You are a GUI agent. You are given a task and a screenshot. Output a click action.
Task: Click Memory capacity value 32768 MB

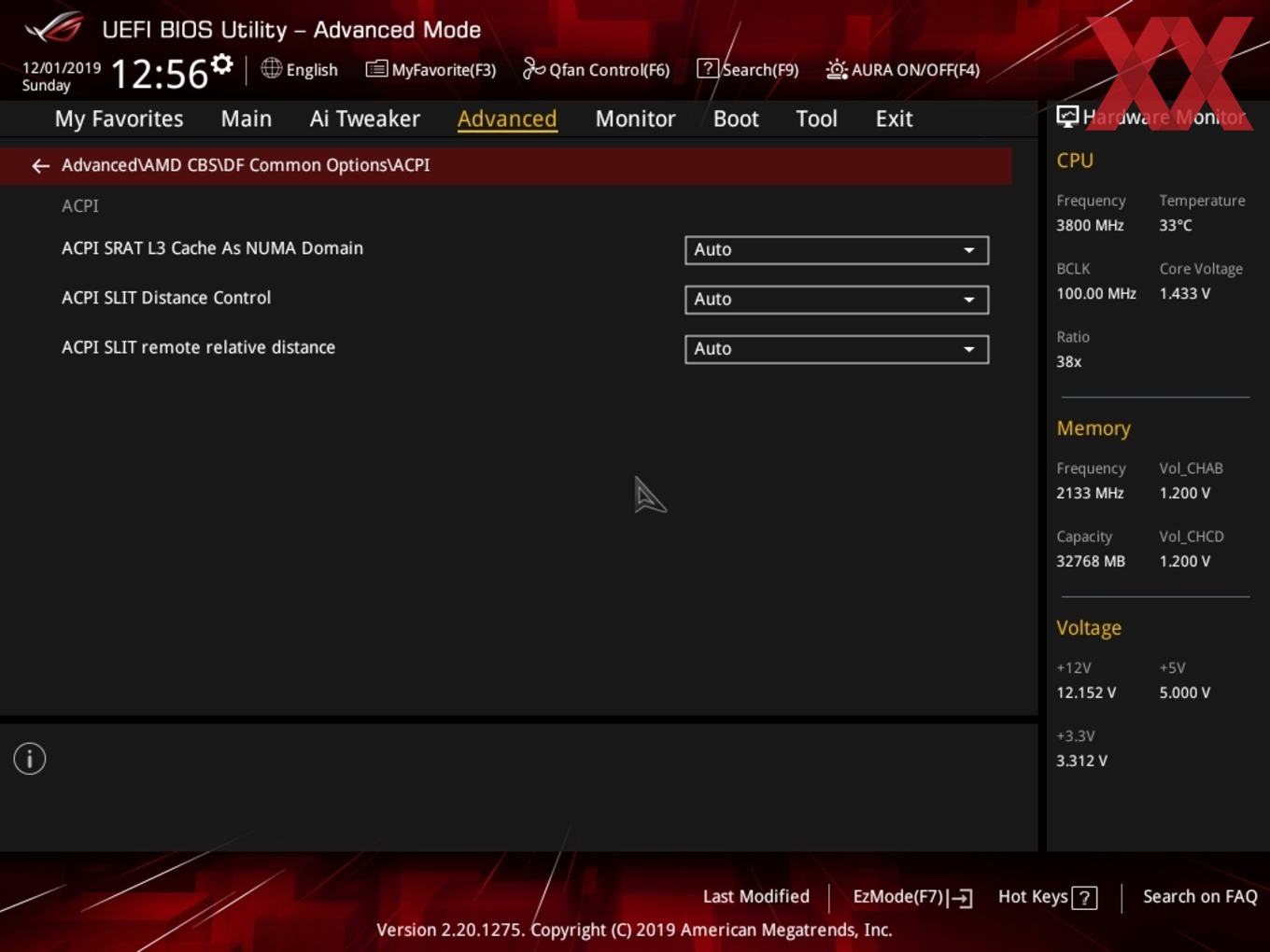click(x=1091, y=561)
